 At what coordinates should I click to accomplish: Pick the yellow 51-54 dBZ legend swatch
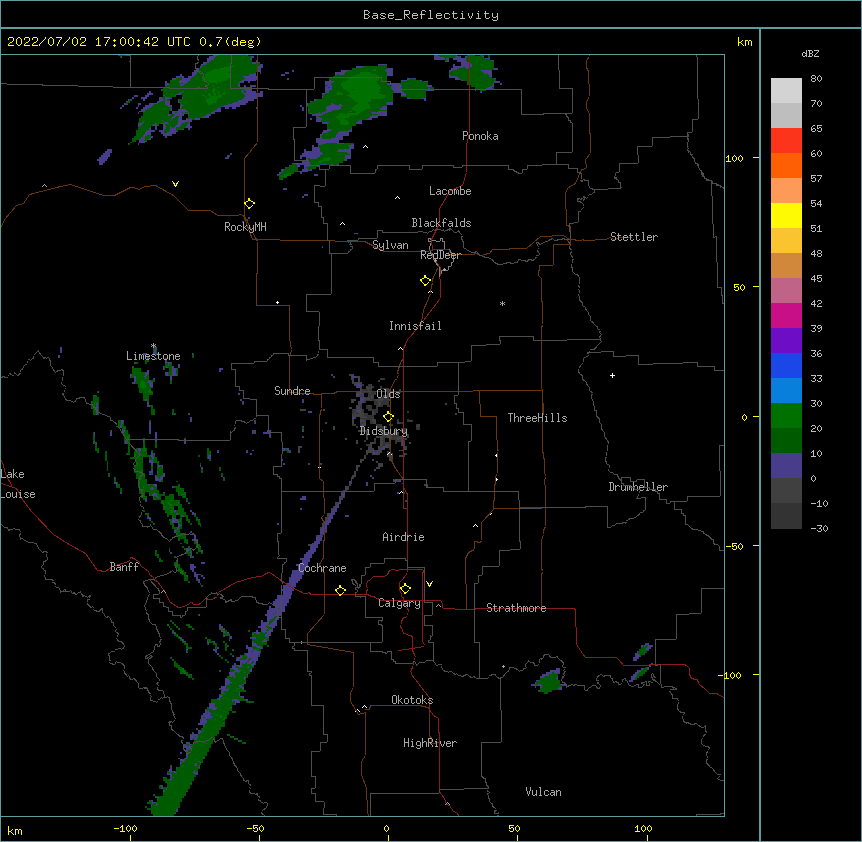tap(786, 215)
